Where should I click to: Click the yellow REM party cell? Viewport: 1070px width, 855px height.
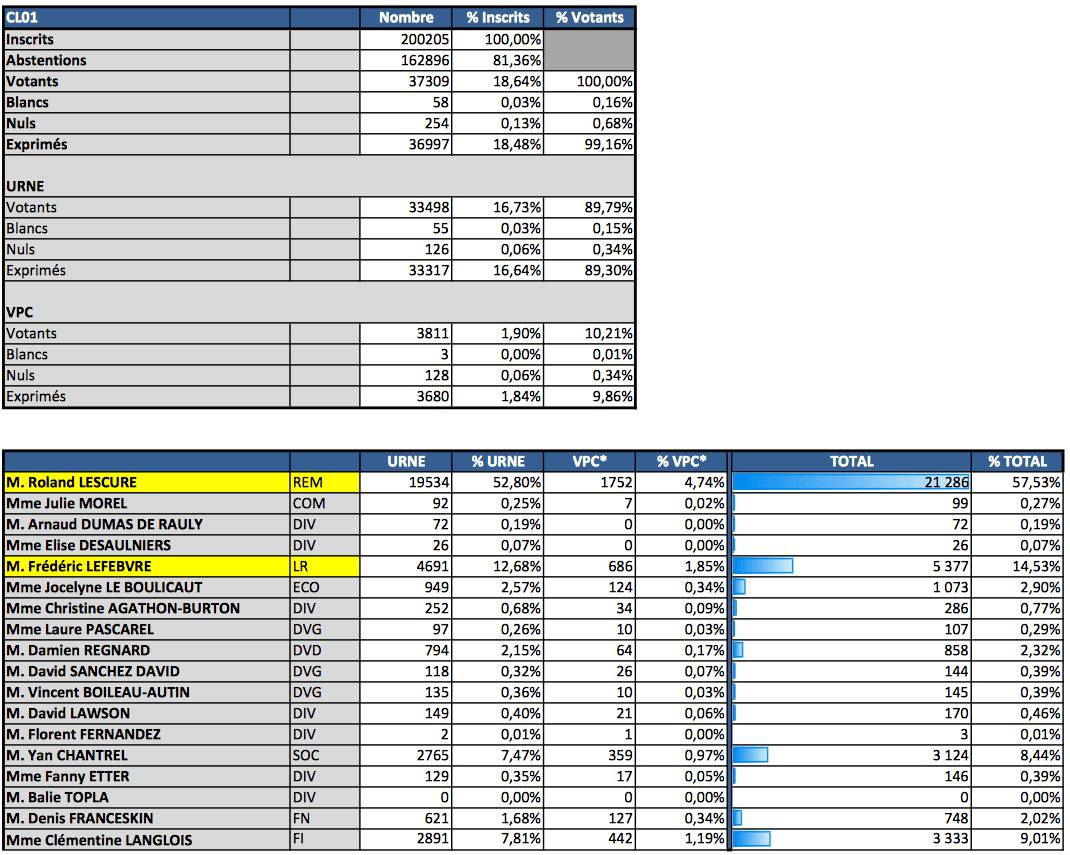tap(323, 482)
